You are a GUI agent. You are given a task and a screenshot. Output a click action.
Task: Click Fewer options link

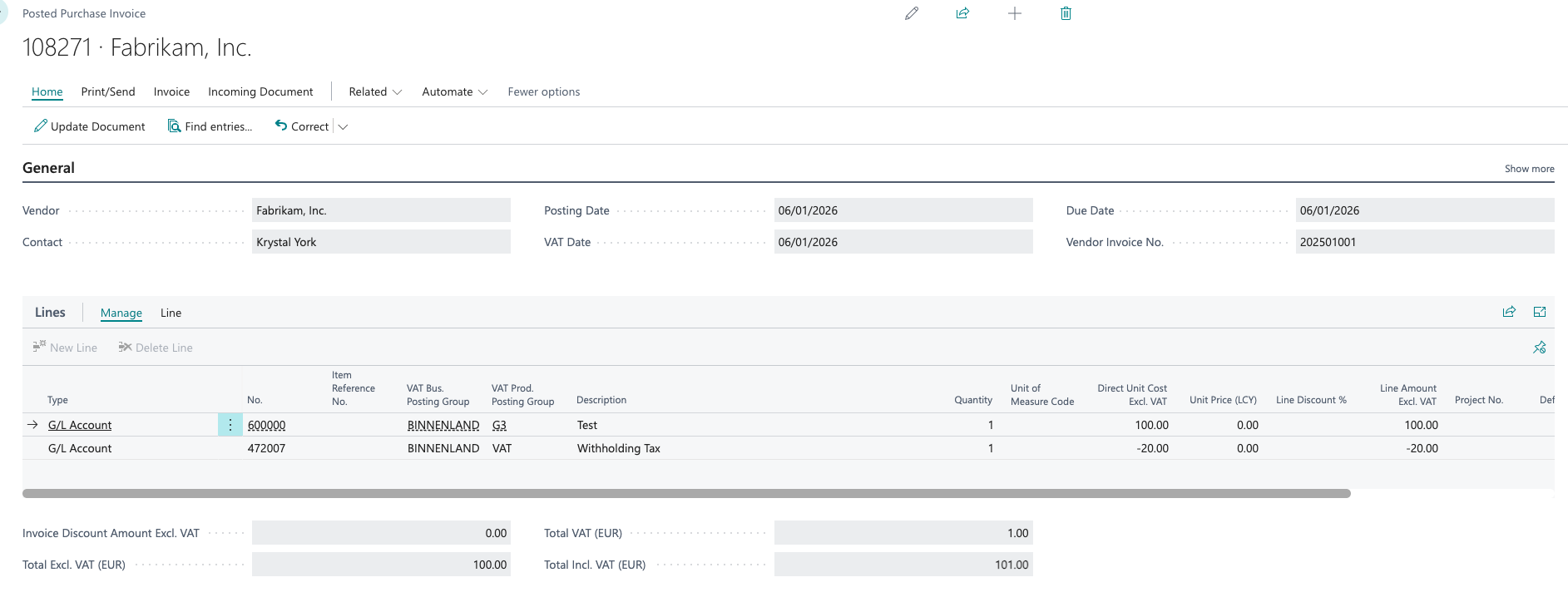[544, 91]
